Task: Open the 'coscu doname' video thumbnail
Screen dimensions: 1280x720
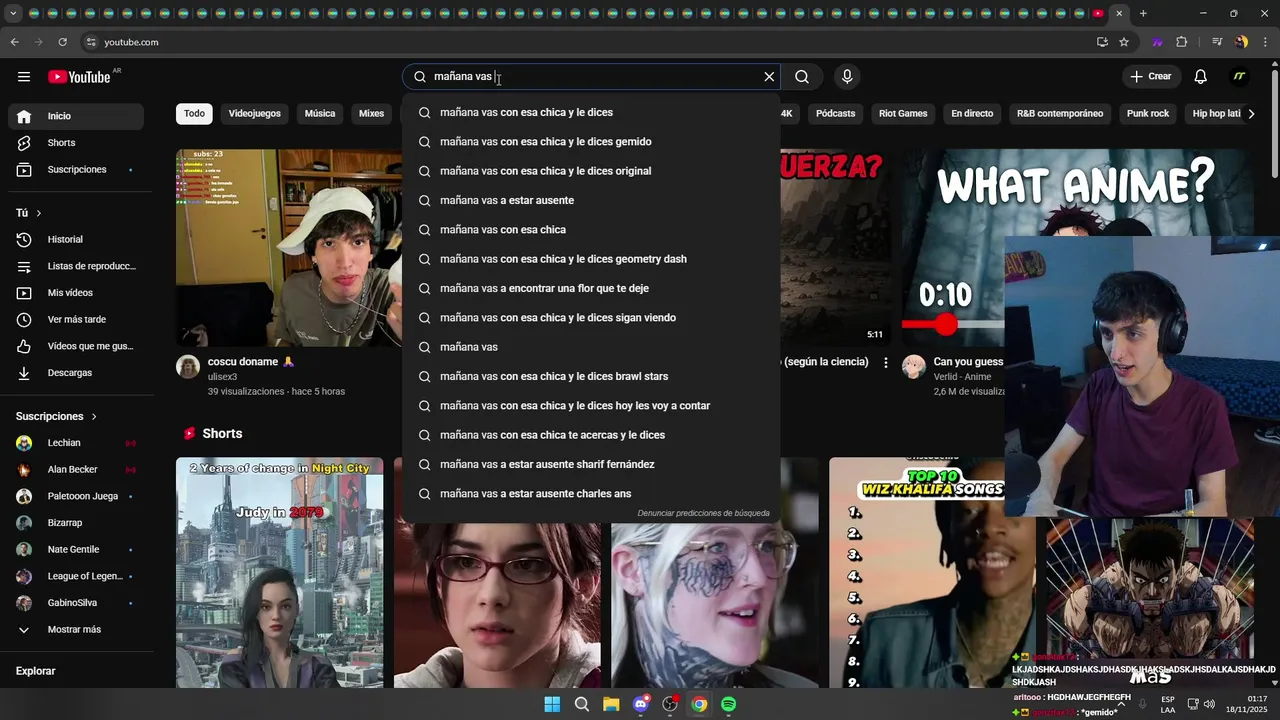Action: (x=289, y=248)
